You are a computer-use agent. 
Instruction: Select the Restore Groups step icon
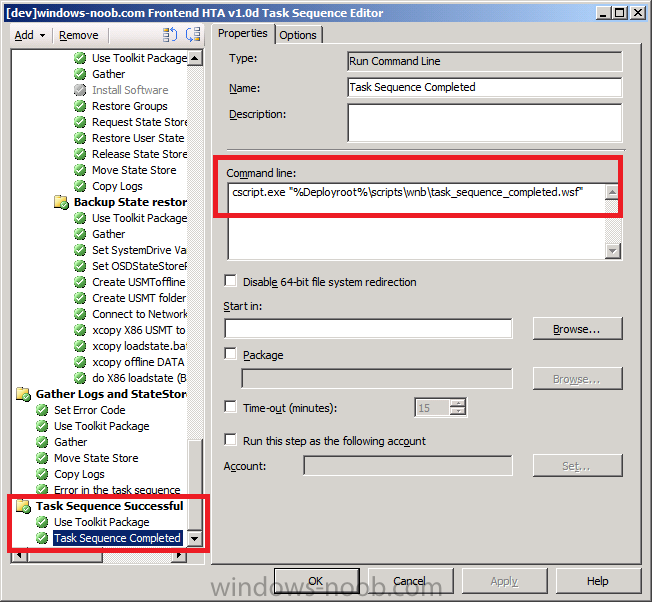(x=80, y=106)
